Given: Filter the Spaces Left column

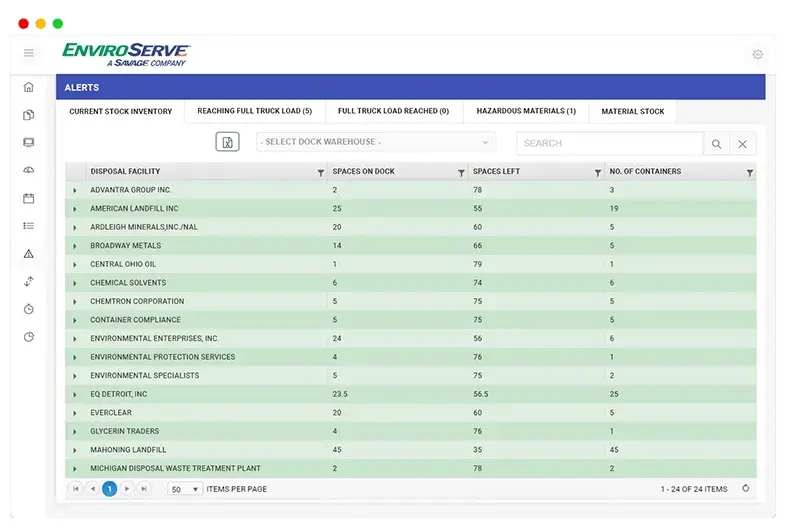Looking at the screenshot, I should (x=598, y=172).
